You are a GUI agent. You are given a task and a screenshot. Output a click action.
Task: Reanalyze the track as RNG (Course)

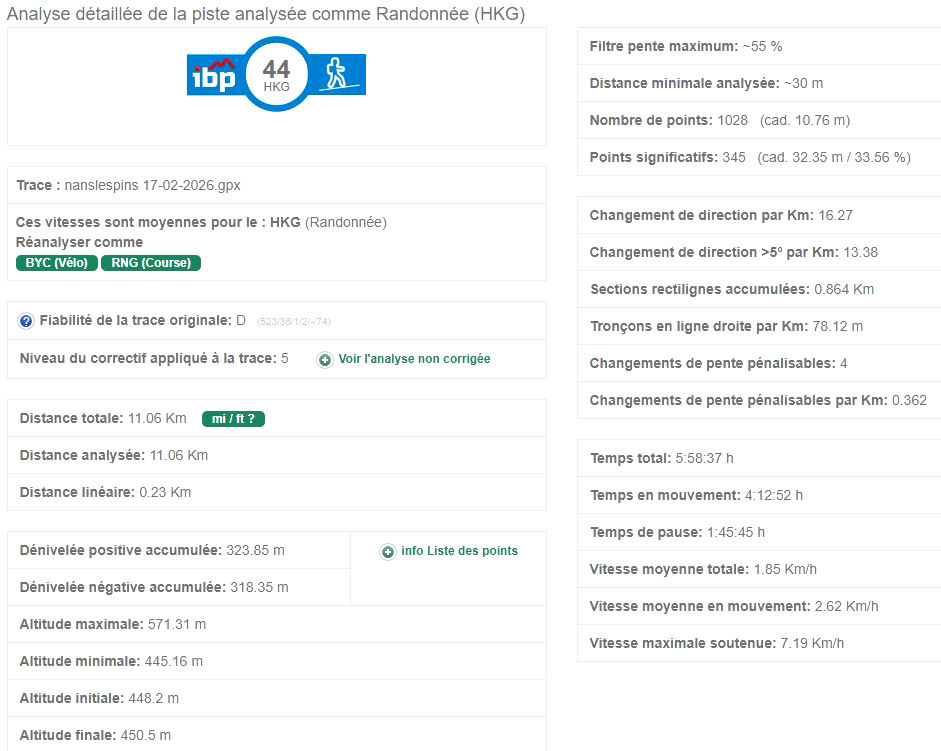coord(151,263)
